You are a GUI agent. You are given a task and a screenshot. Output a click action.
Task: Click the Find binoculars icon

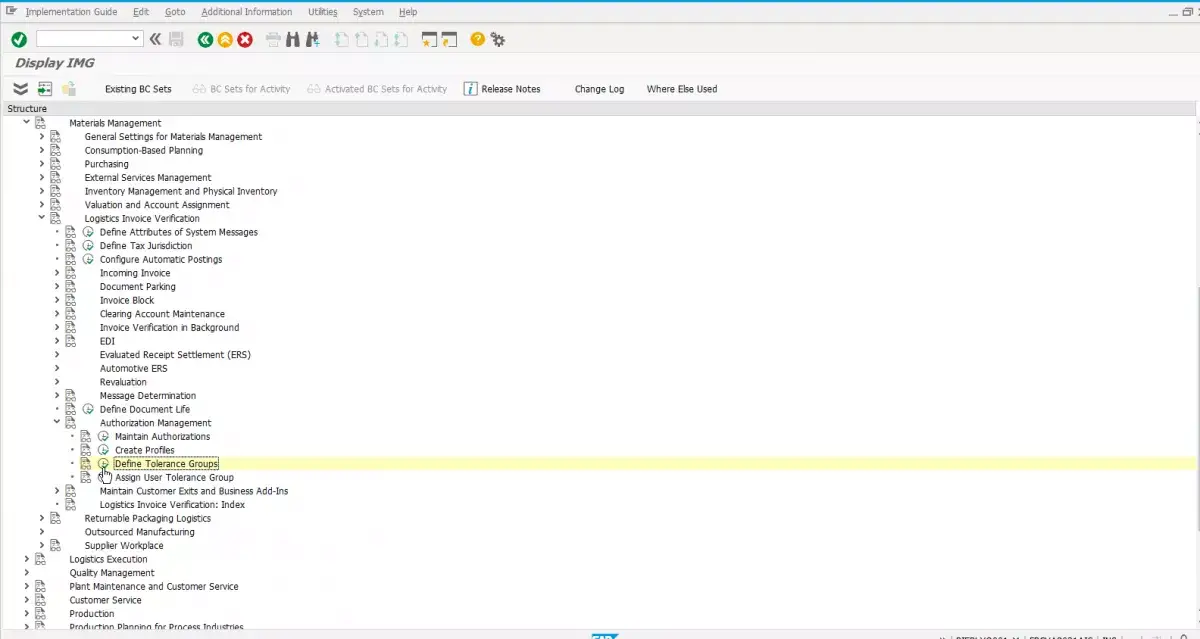(293, 39)
